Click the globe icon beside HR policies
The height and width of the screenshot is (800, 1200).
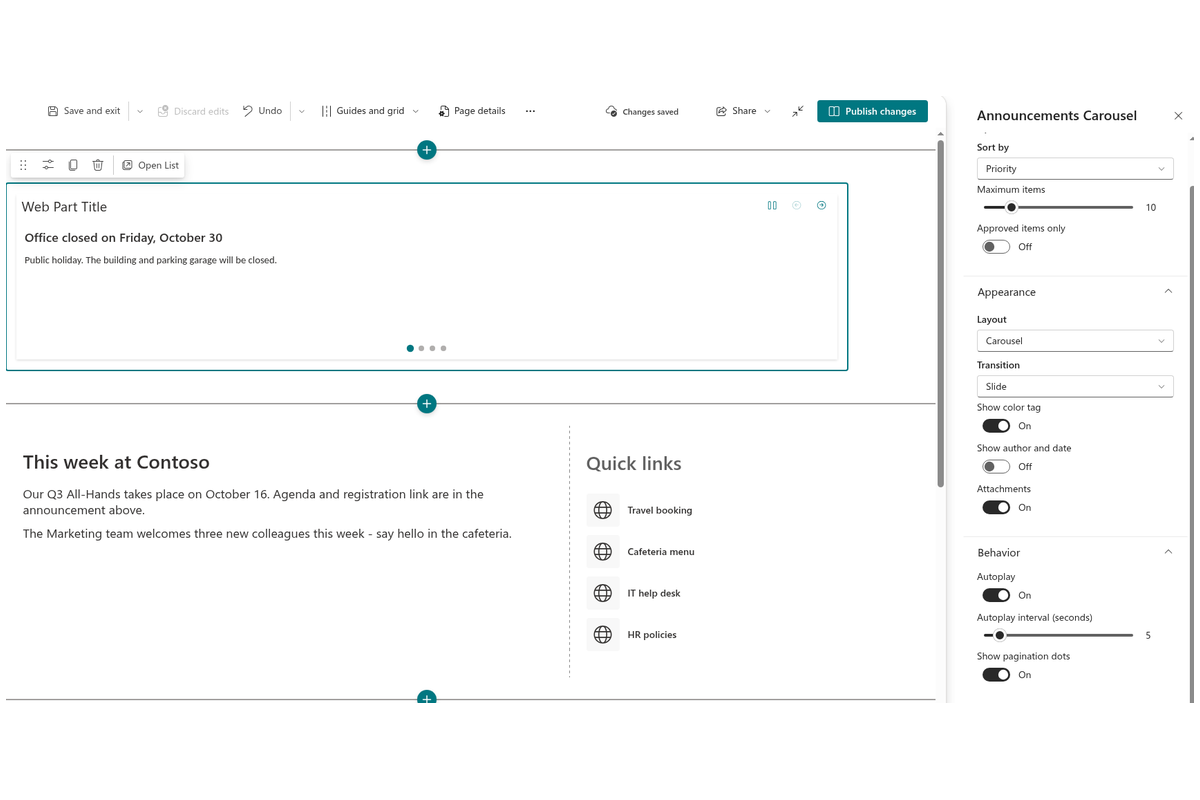(603, 635)
